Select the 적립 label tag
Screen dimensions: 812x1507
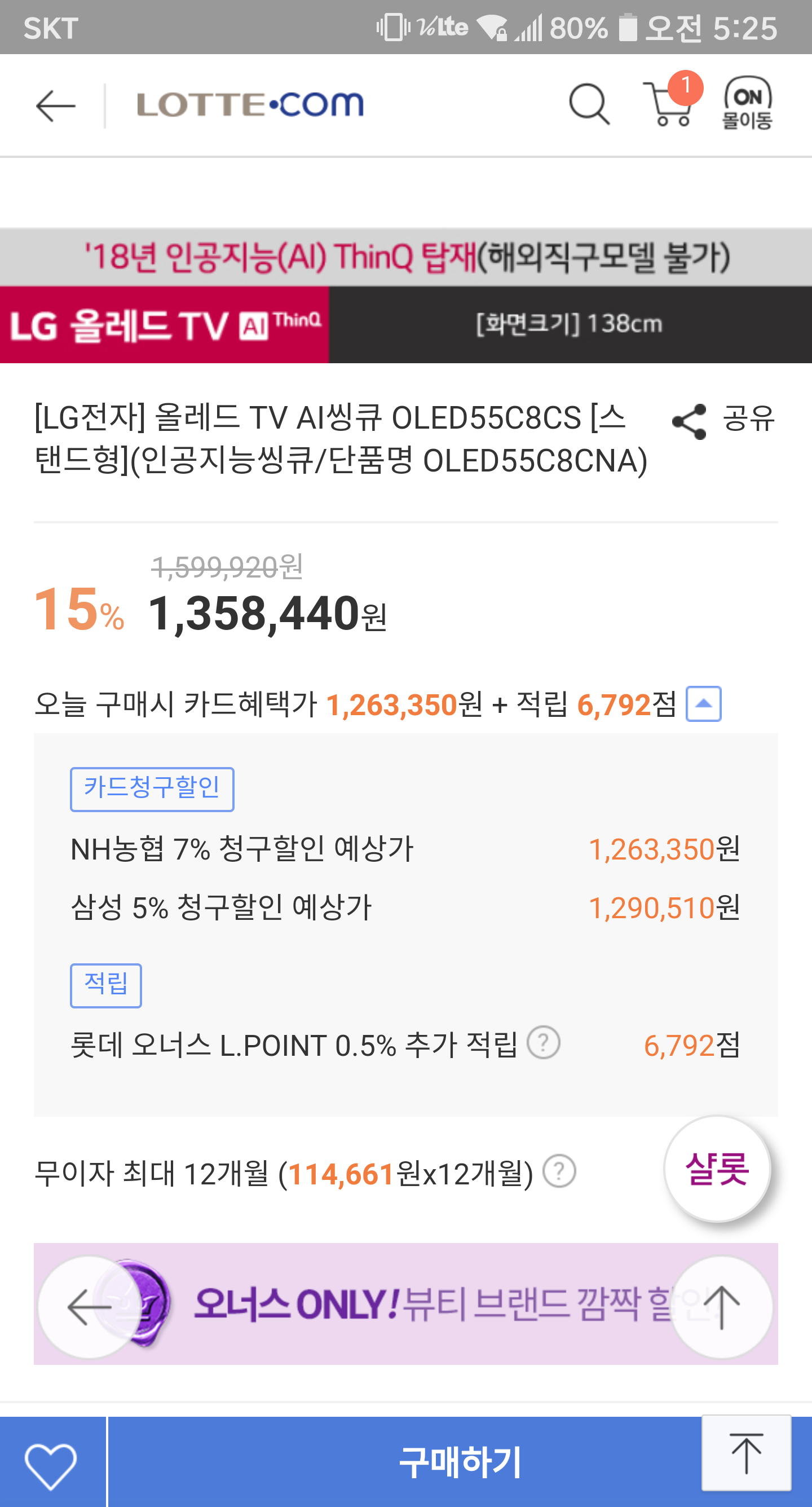pos(106,985)
